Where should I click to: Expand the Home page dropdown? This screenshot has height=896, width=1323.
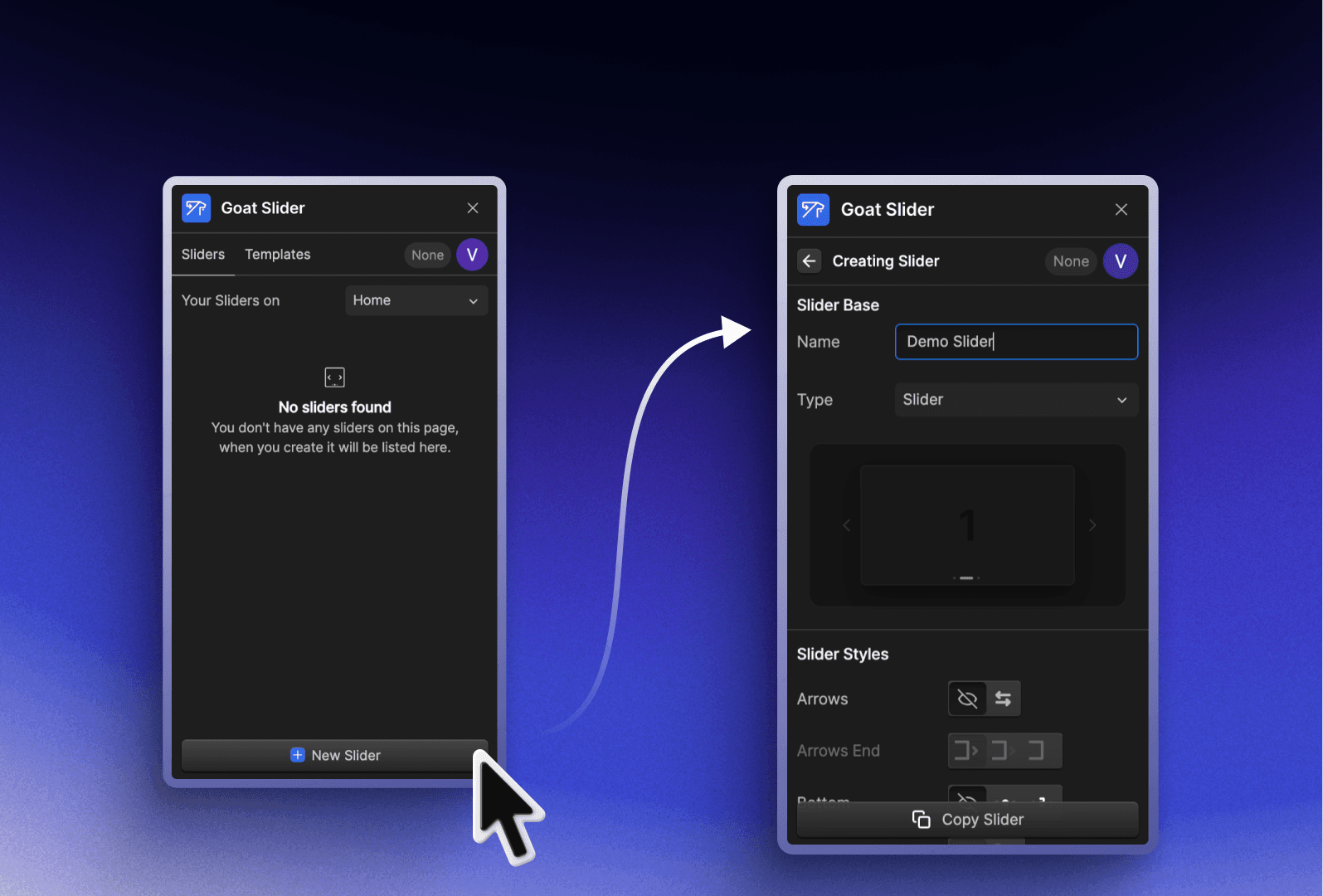[x=416, y=300]
